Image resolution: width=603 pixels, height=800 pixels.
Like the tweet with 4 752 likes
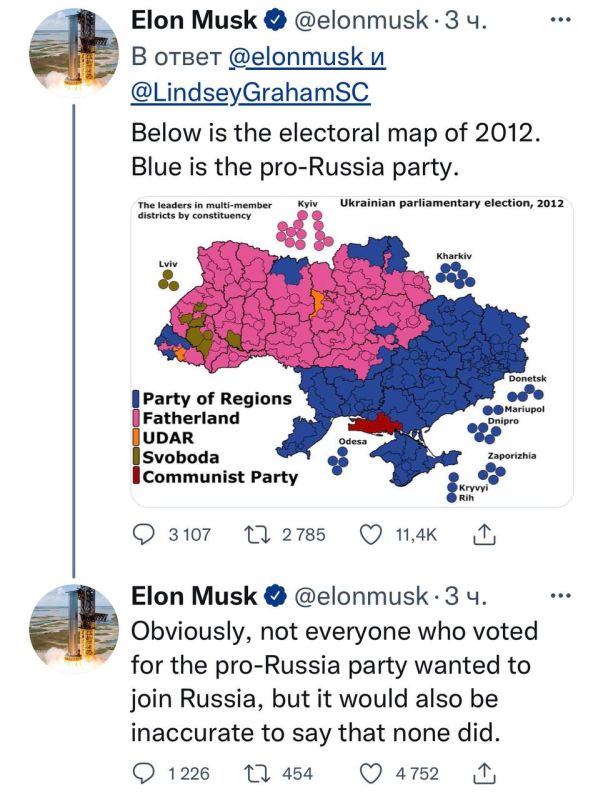coord(371,772)
